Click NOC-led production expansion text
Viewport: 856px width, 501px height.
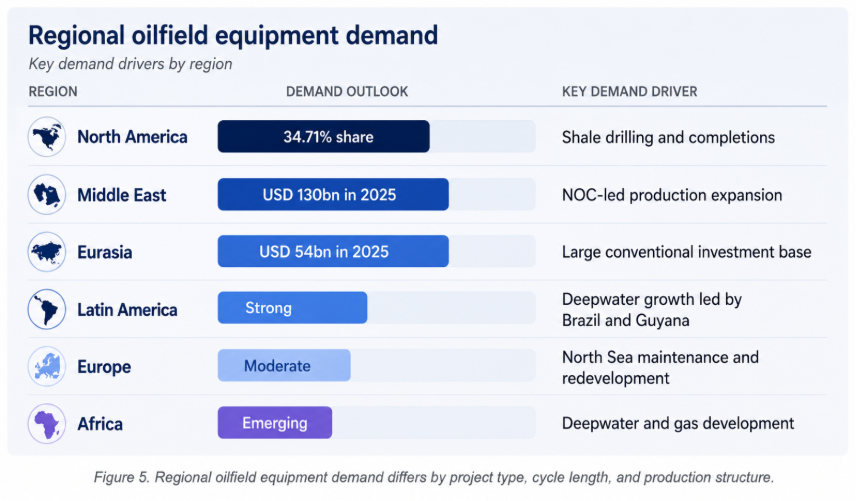click(672, 195)
